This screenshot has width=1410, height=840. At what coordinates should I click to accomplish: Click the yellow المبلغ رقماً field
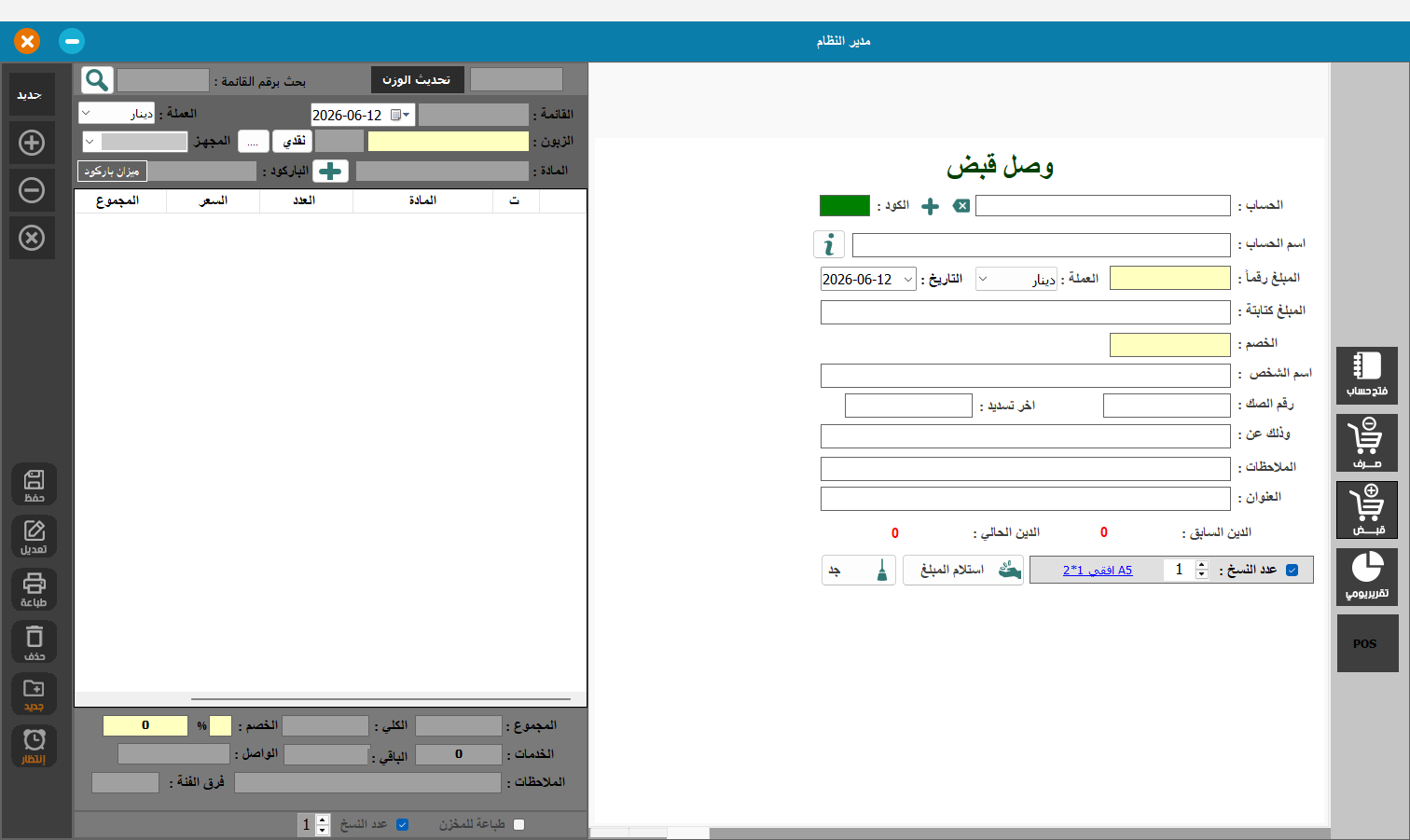[x=1170, y=278]
